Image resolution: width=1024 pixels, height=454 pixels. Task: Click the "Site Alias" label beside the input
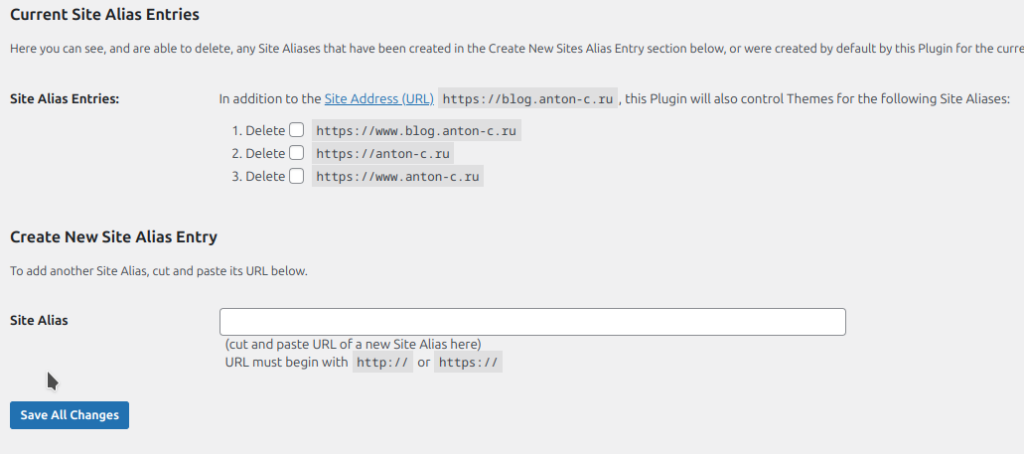click(39, 321)
